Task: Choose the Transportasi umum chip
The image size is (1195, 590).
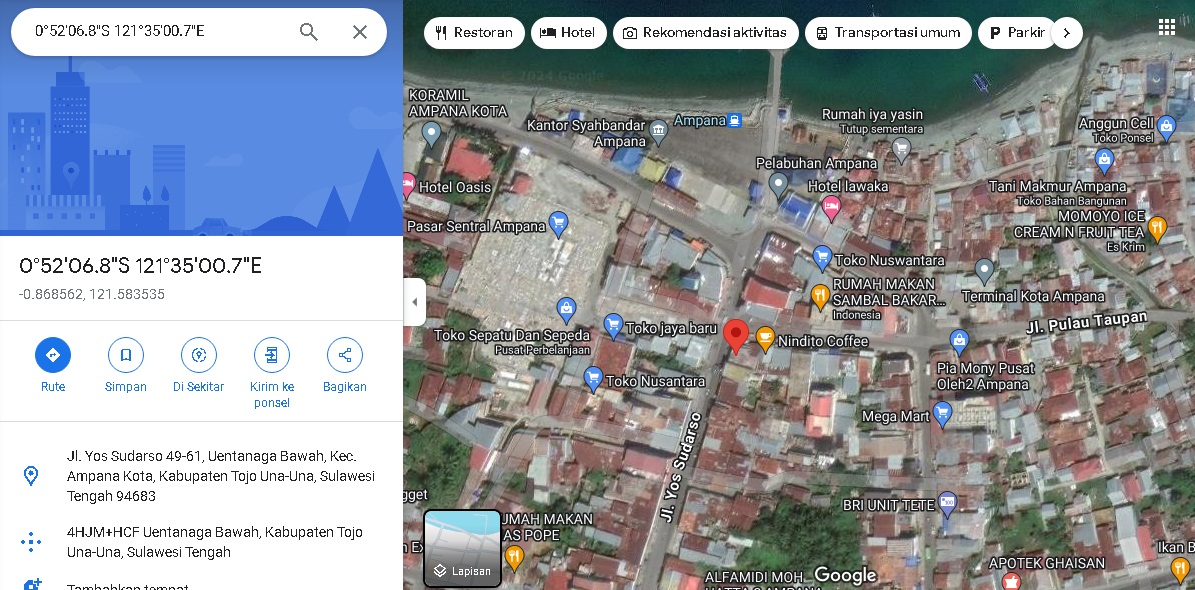Action: click(888, 33)
